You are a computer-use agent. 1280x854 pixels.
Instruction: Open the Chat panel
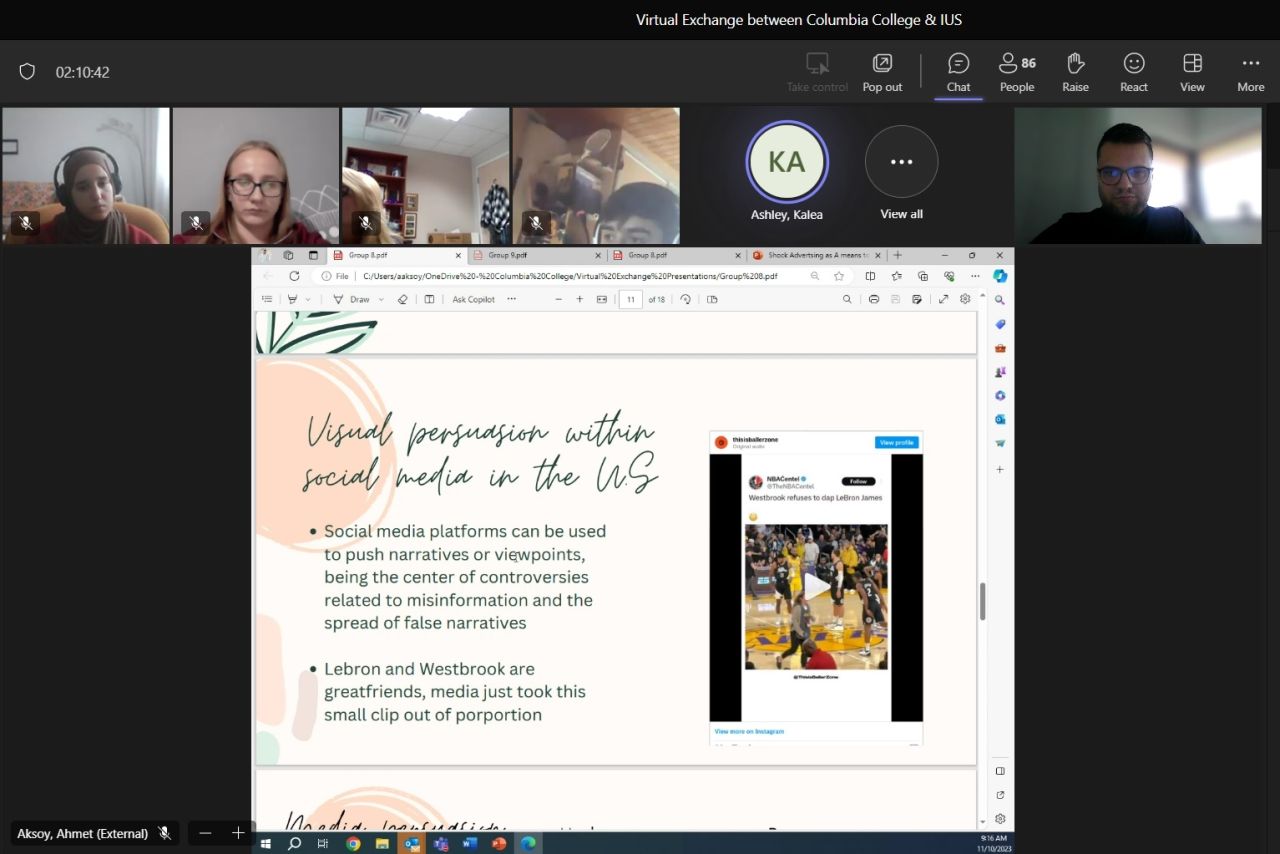click(958, 73)
